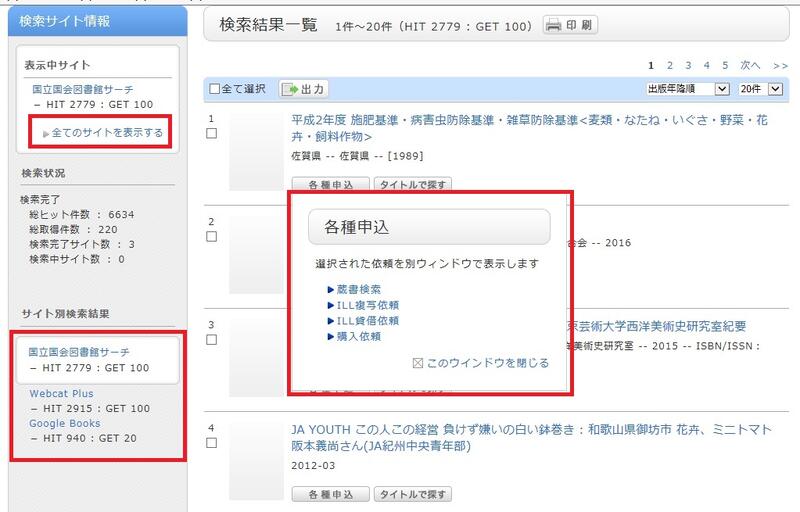This screenshot has height=512, width=800.
Task: Close the 各種申込 popup window
Action: click(481, 363)
